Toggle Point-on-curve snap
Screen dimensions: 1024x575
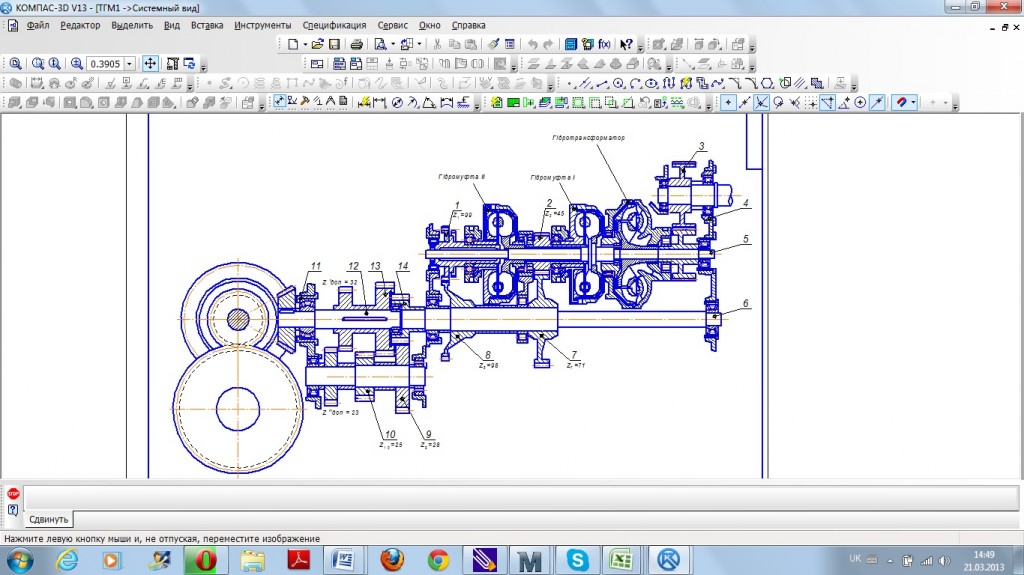pyautogui.click(x=877, y=103)
